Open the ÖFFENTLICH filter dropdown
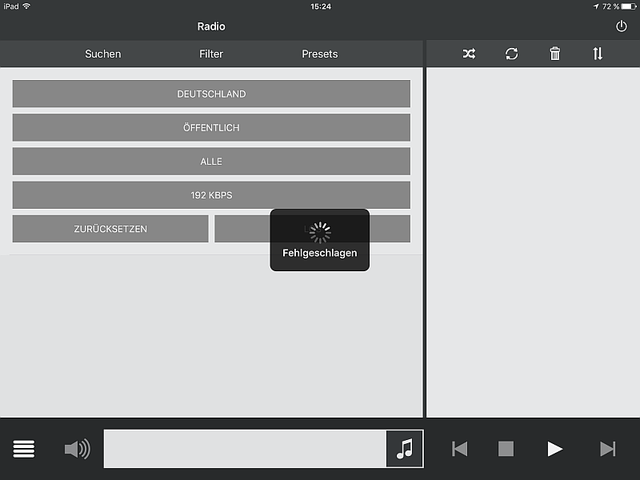This screenshot has height=480, width=640. tap(211, 128)
